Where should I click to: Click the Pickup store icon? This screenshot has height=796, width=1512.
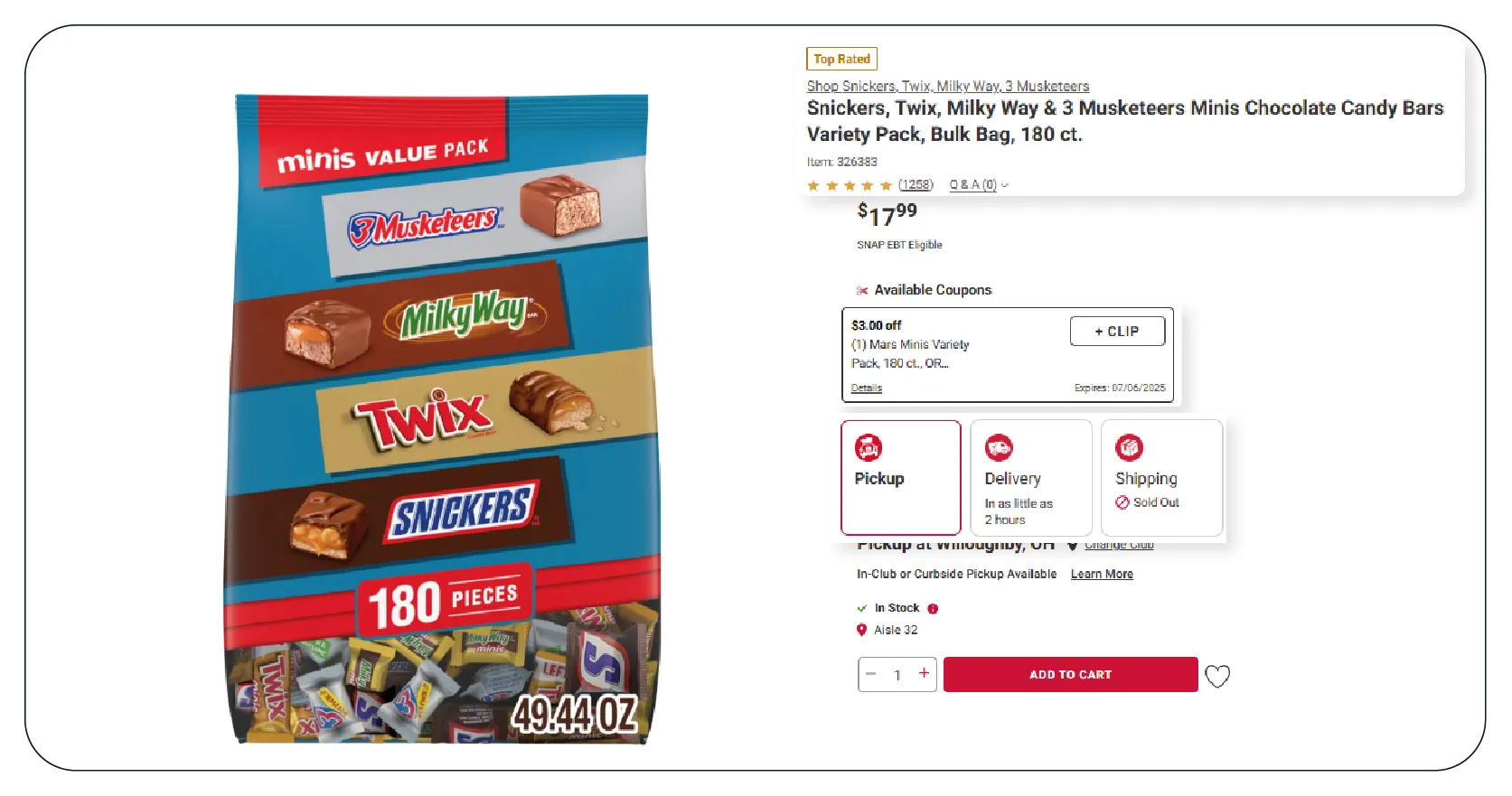point(868,447)
